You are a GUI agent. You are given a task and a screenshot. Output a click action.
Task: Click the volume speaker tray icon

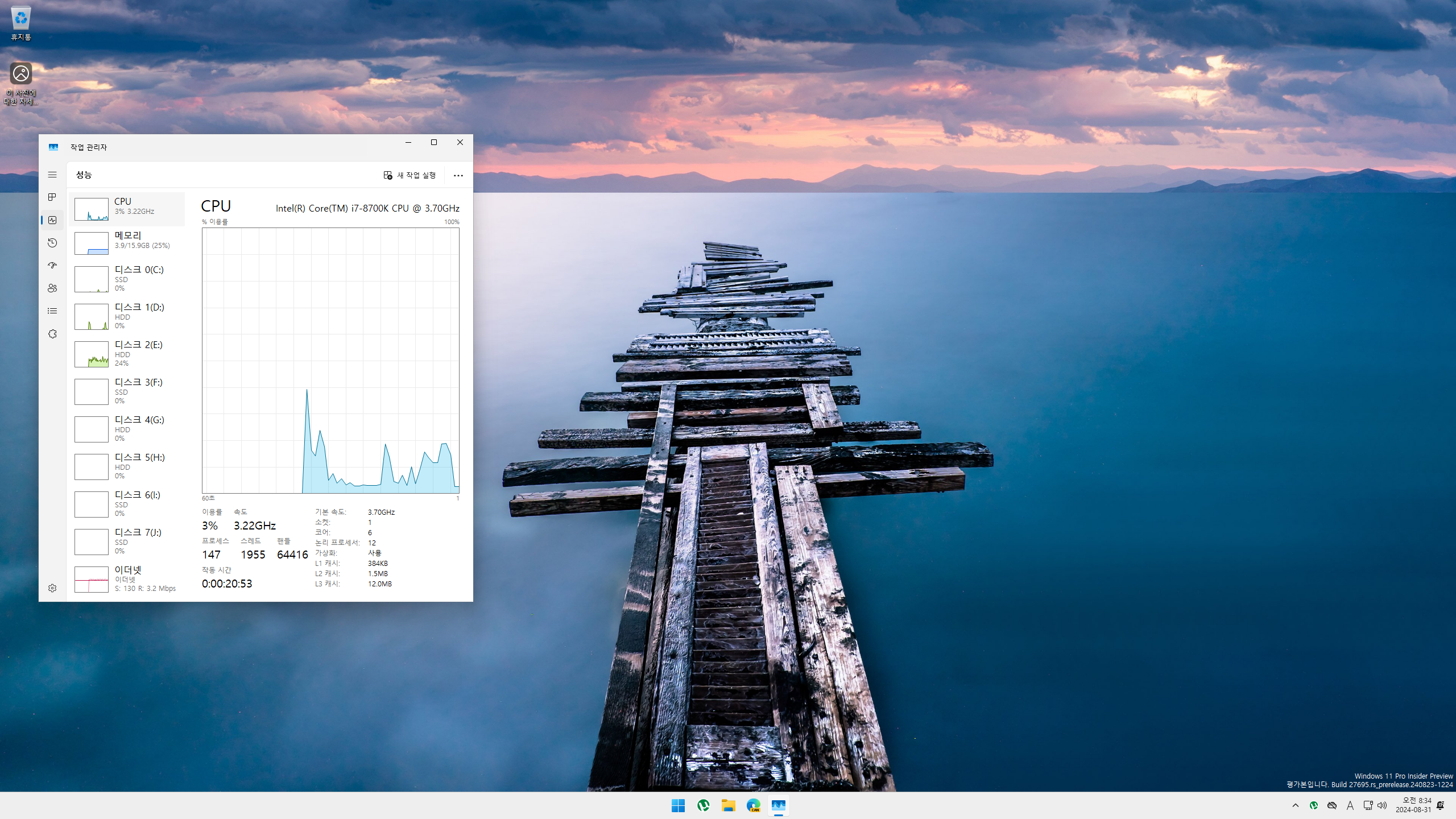click(1382, 805)
